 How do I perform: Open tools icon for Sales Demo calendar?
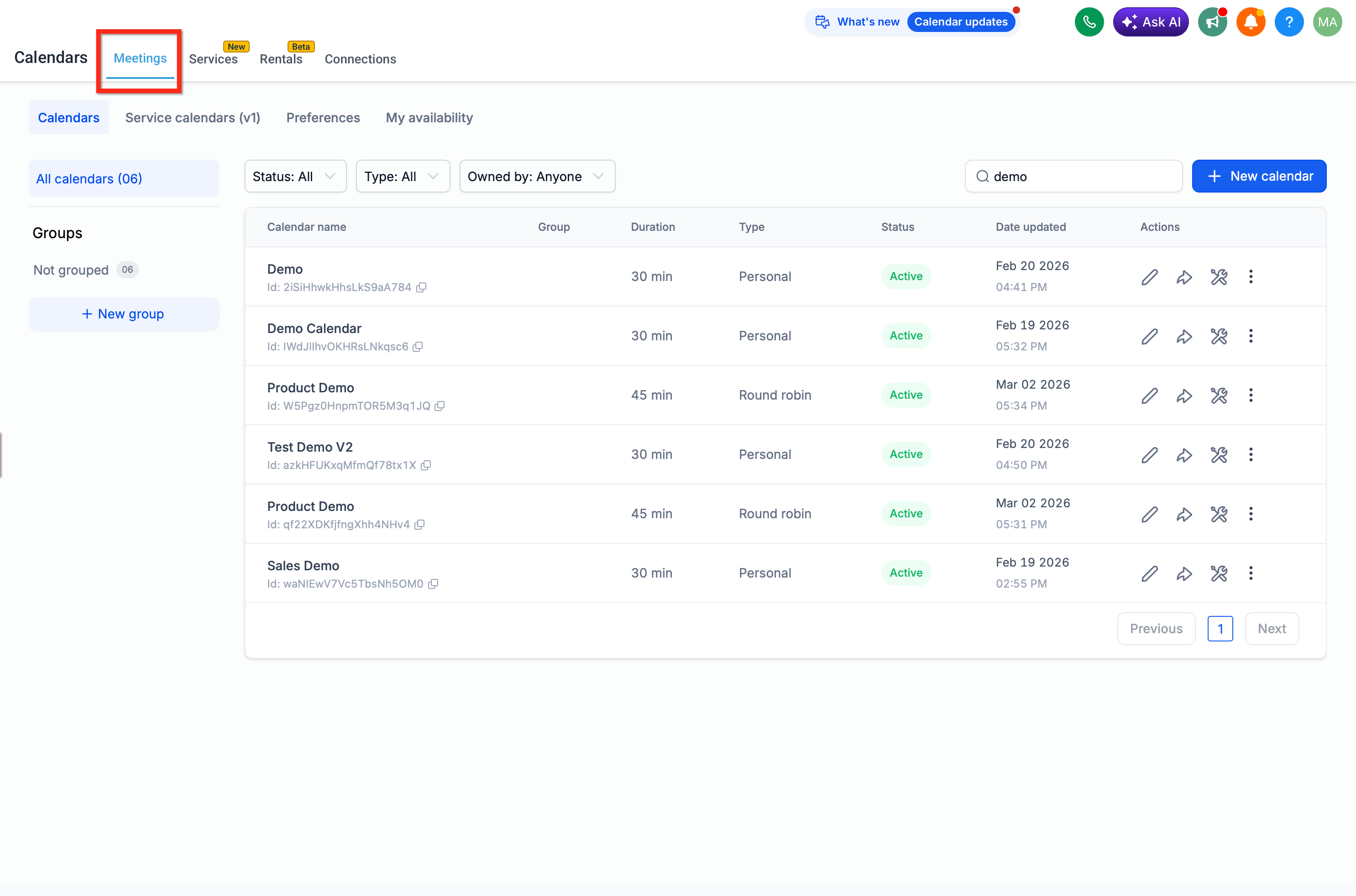coord(1219,573)
